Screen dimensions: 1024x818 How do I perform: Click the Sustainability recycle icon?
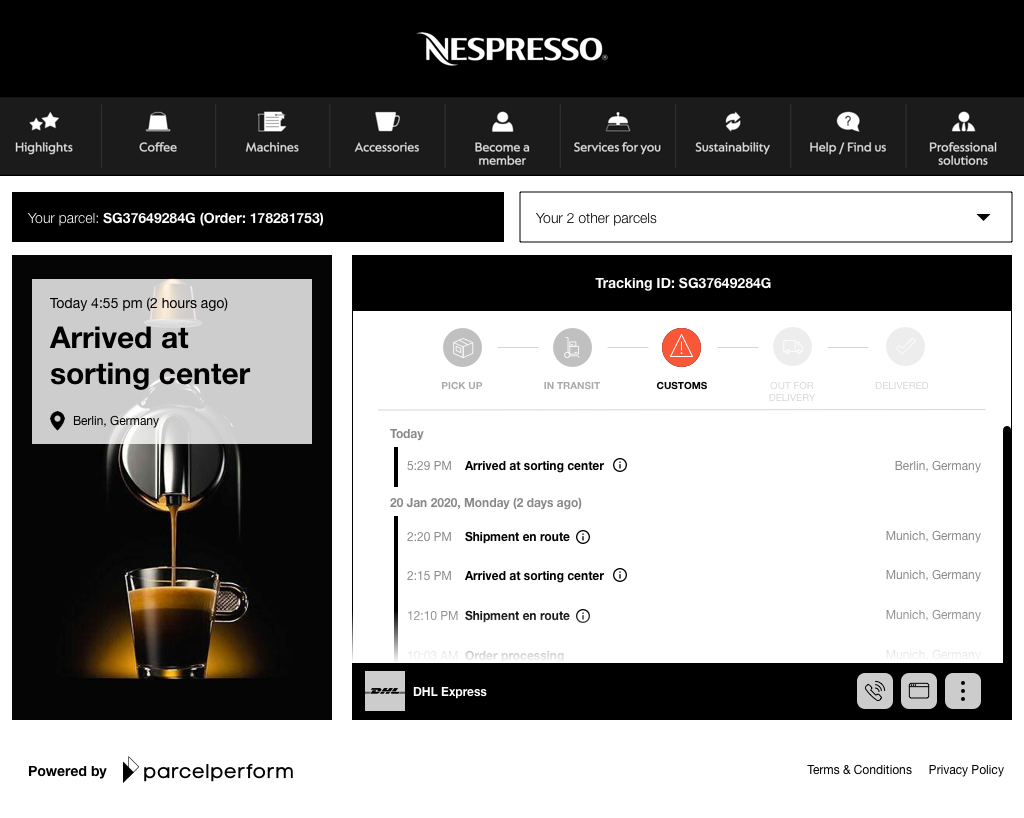(733, 121)
